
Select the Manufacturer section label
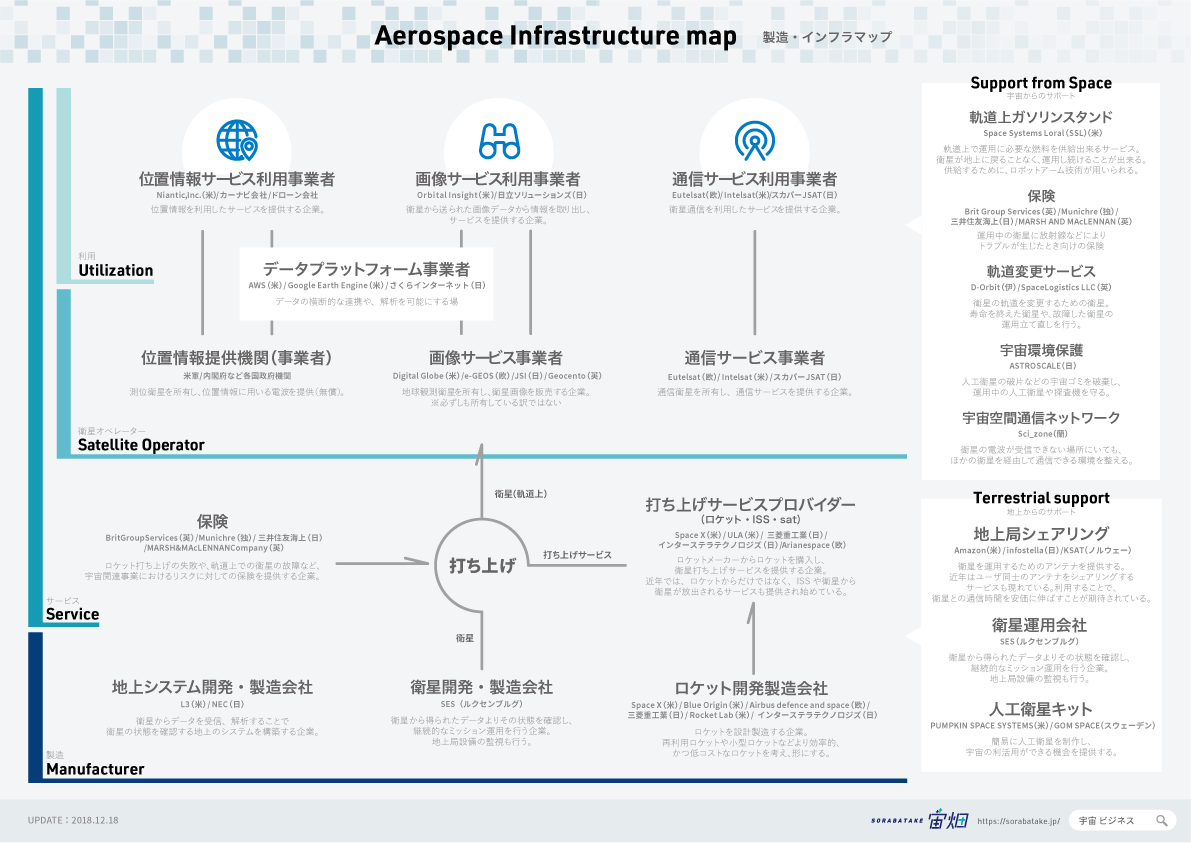(95, 769)
